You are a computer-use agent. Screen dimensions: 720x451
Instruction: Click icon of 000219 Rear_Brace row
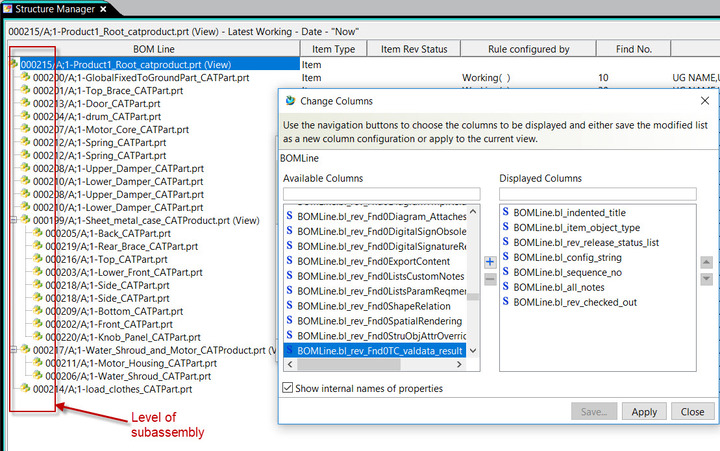point(38,245)
